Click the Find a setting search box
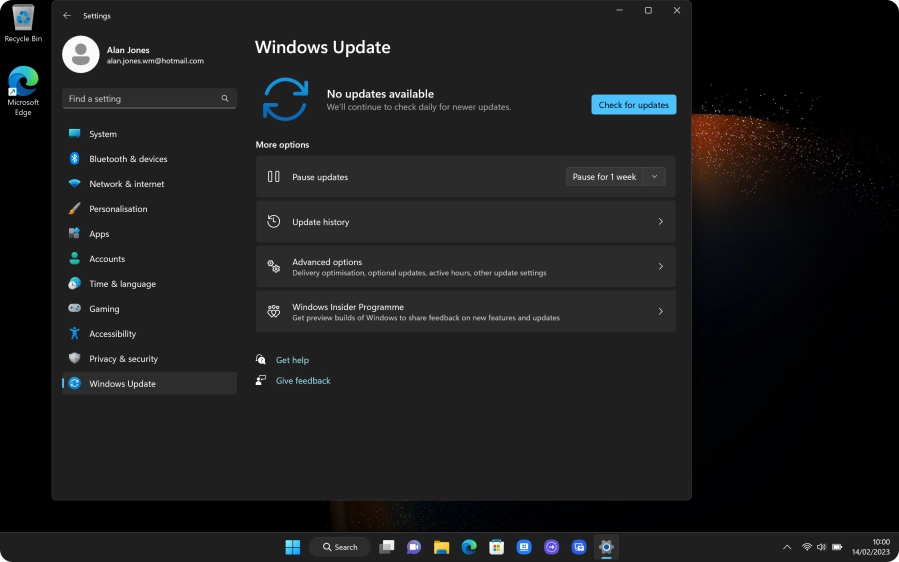 click(142, 99)
